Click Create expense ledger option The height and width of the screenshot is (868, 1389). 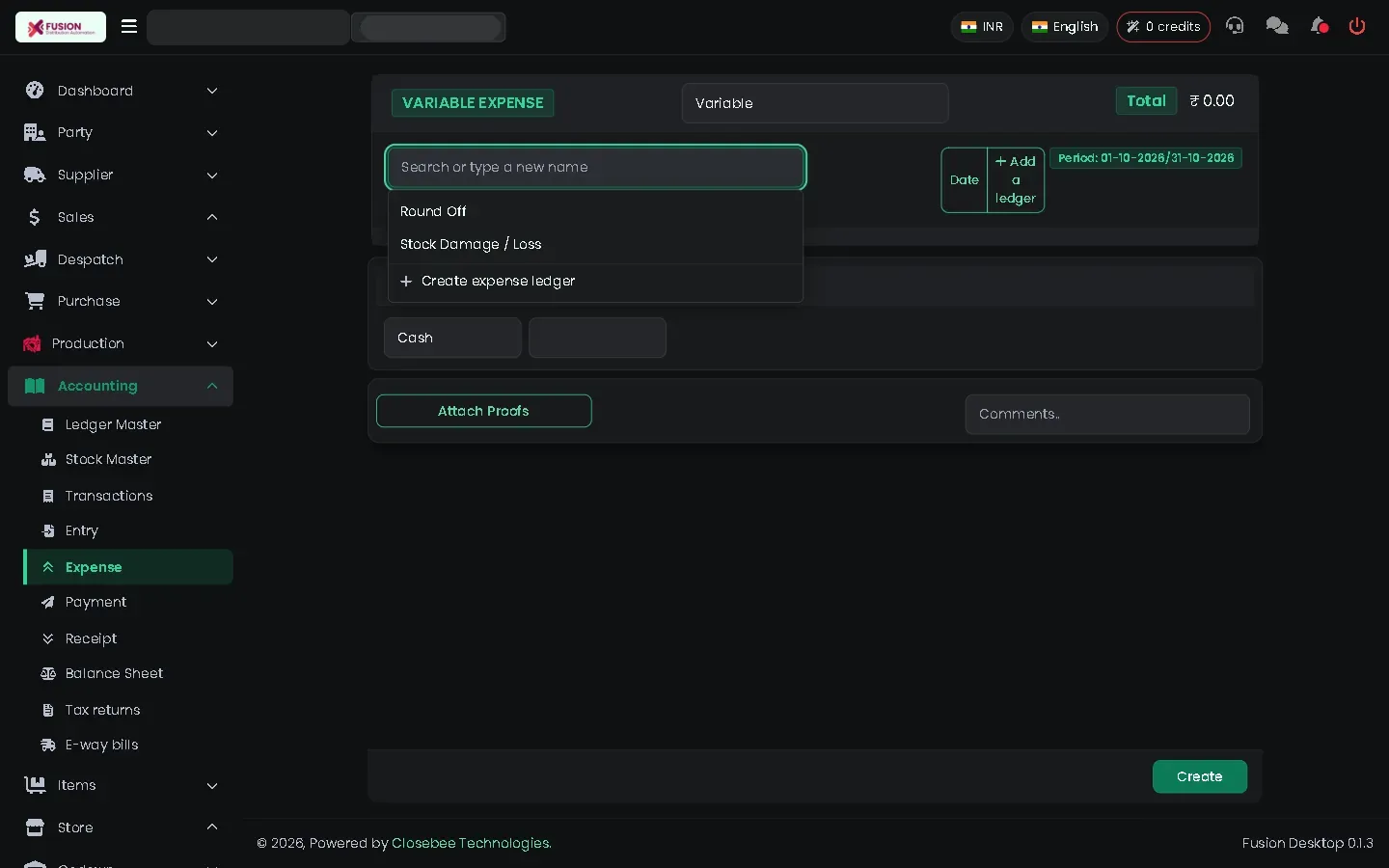(x=595, y=281)
